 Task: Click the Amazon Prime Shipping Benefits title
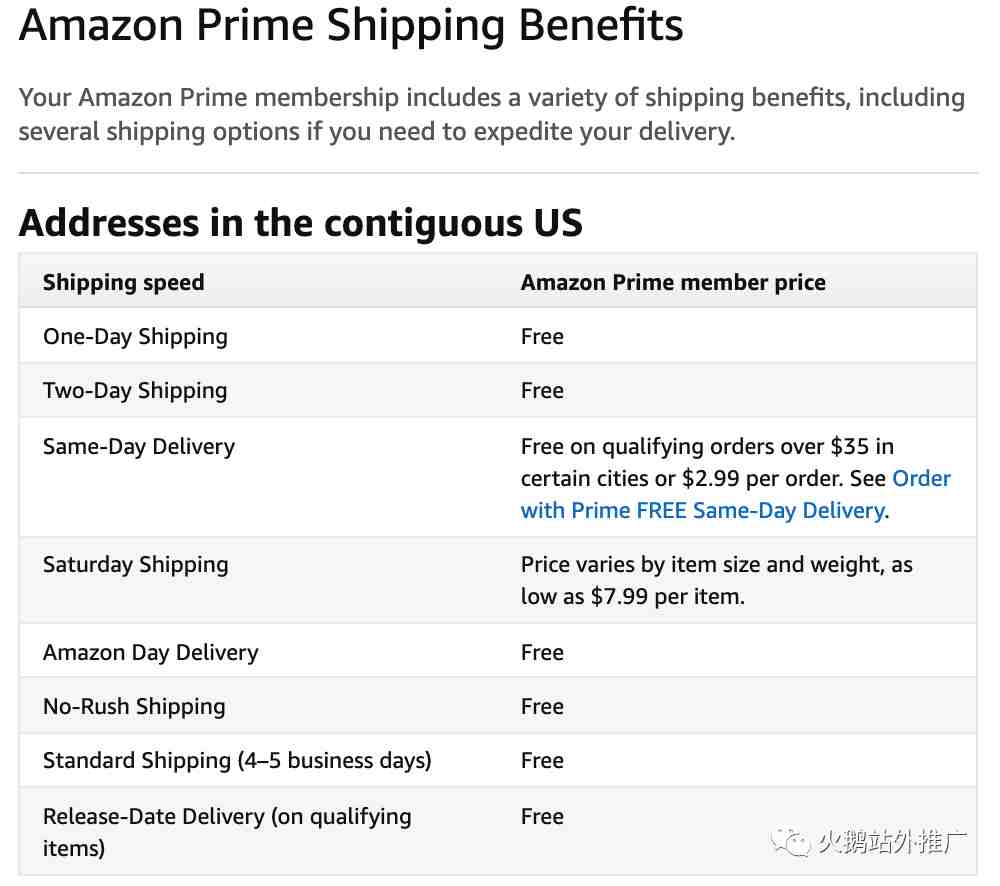pos(351,24)
